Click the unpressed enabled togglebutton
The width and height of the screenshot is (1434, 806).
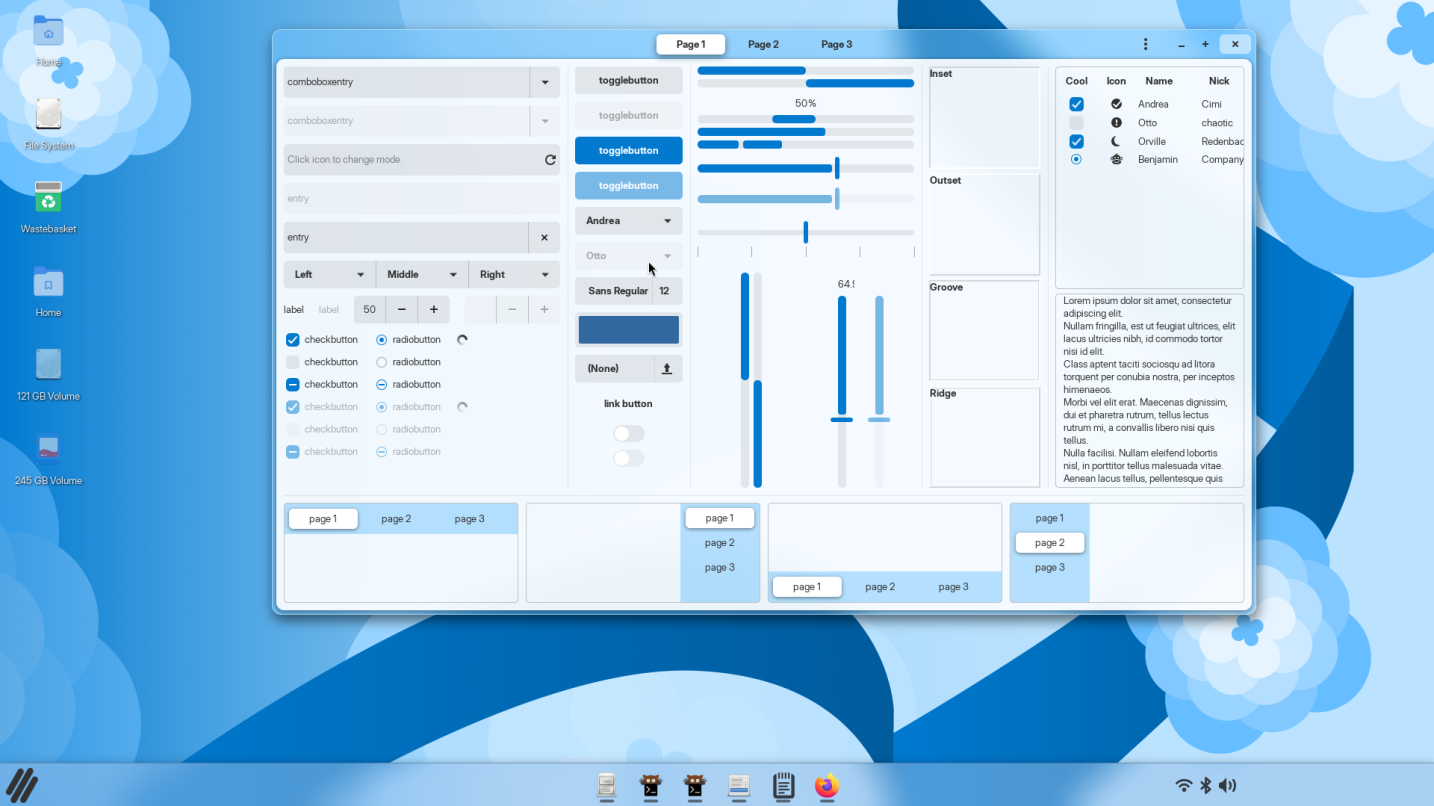click(x=629, y=80)
